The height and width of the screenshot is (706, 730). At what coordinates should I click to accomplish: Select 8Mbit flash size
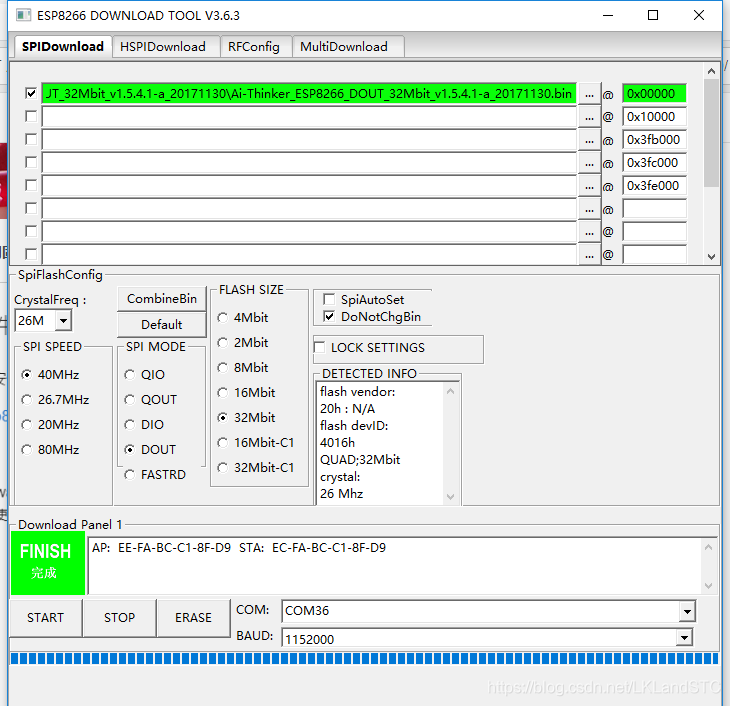(x=223, y=367)
